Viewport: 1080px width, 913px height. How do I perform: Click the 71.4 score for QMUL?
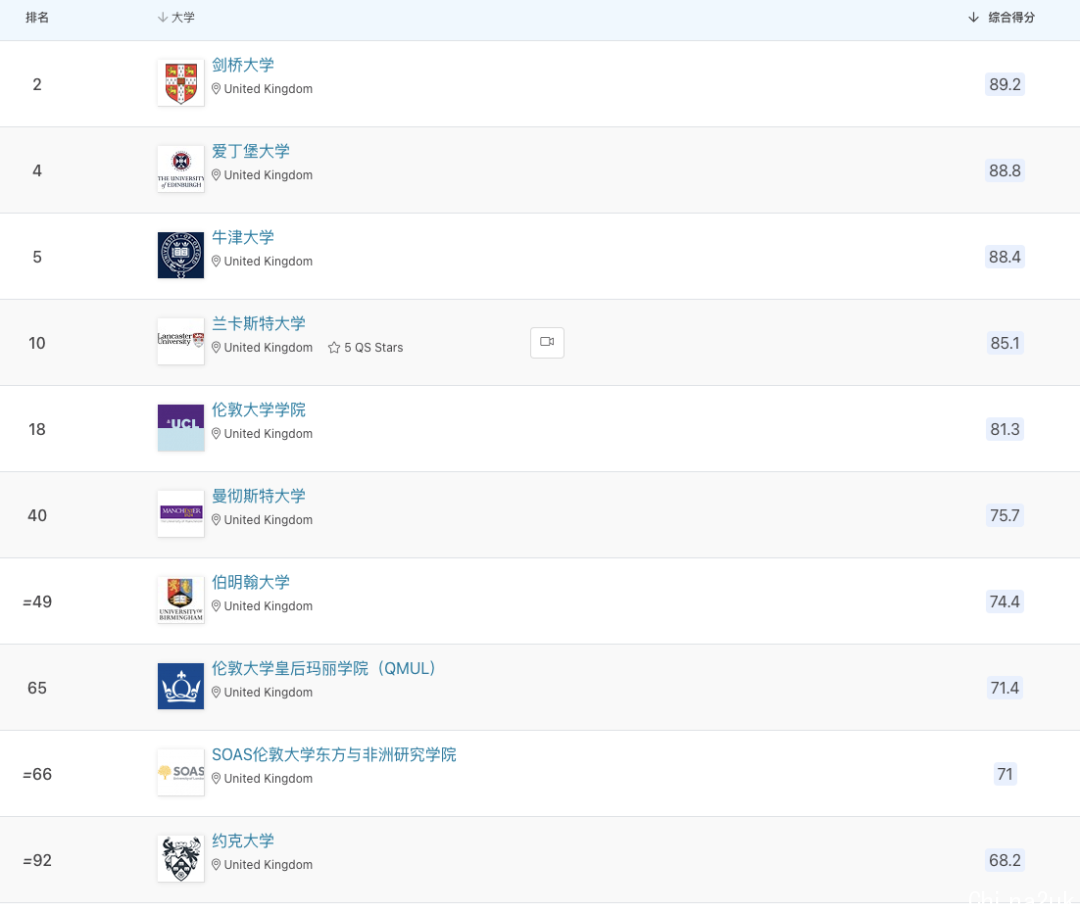[x=1005, y=688]
